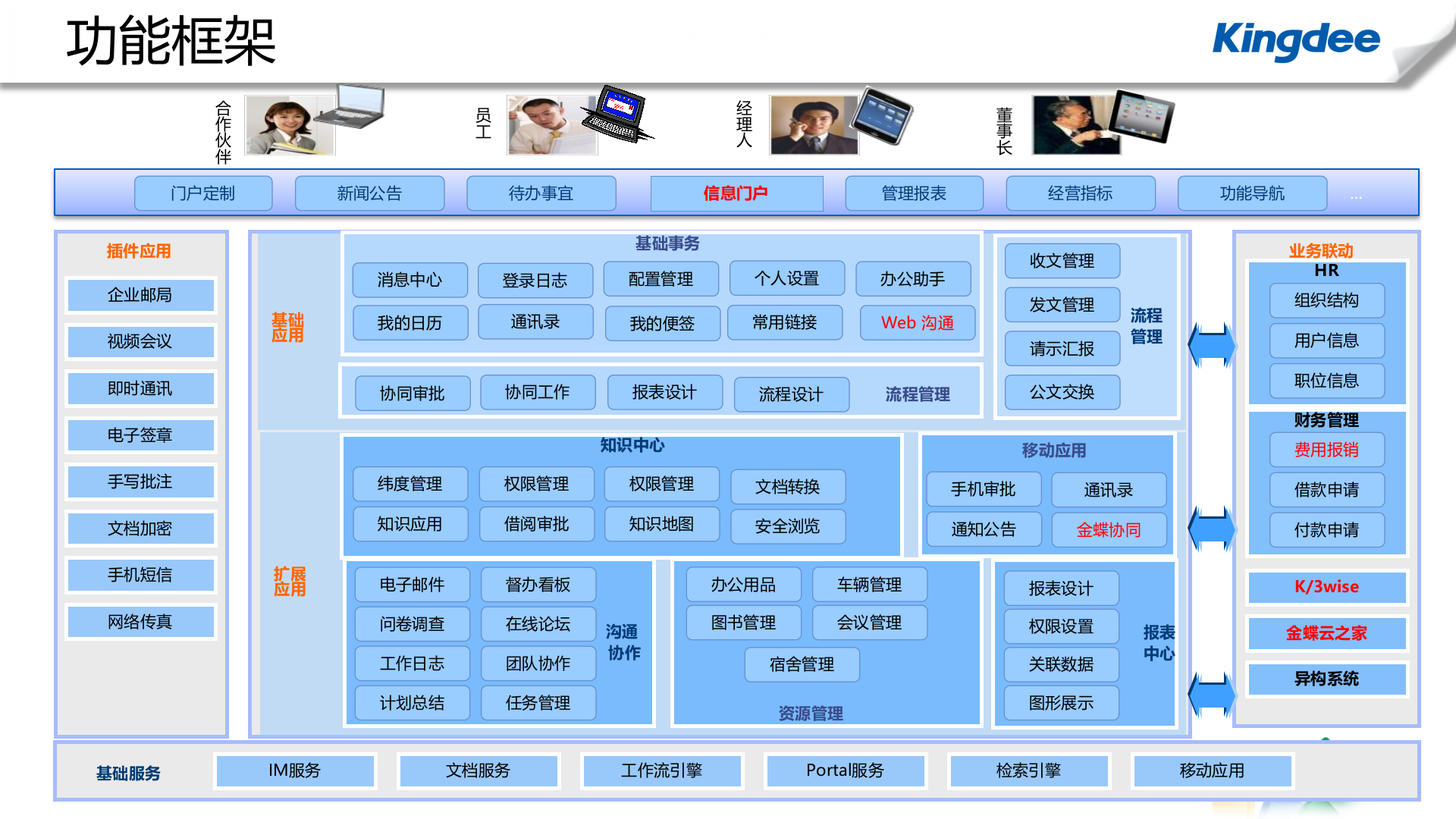Open 金蝶云之家
Viewport: 1456px width, 819px height.
(x=1327, y=633)
